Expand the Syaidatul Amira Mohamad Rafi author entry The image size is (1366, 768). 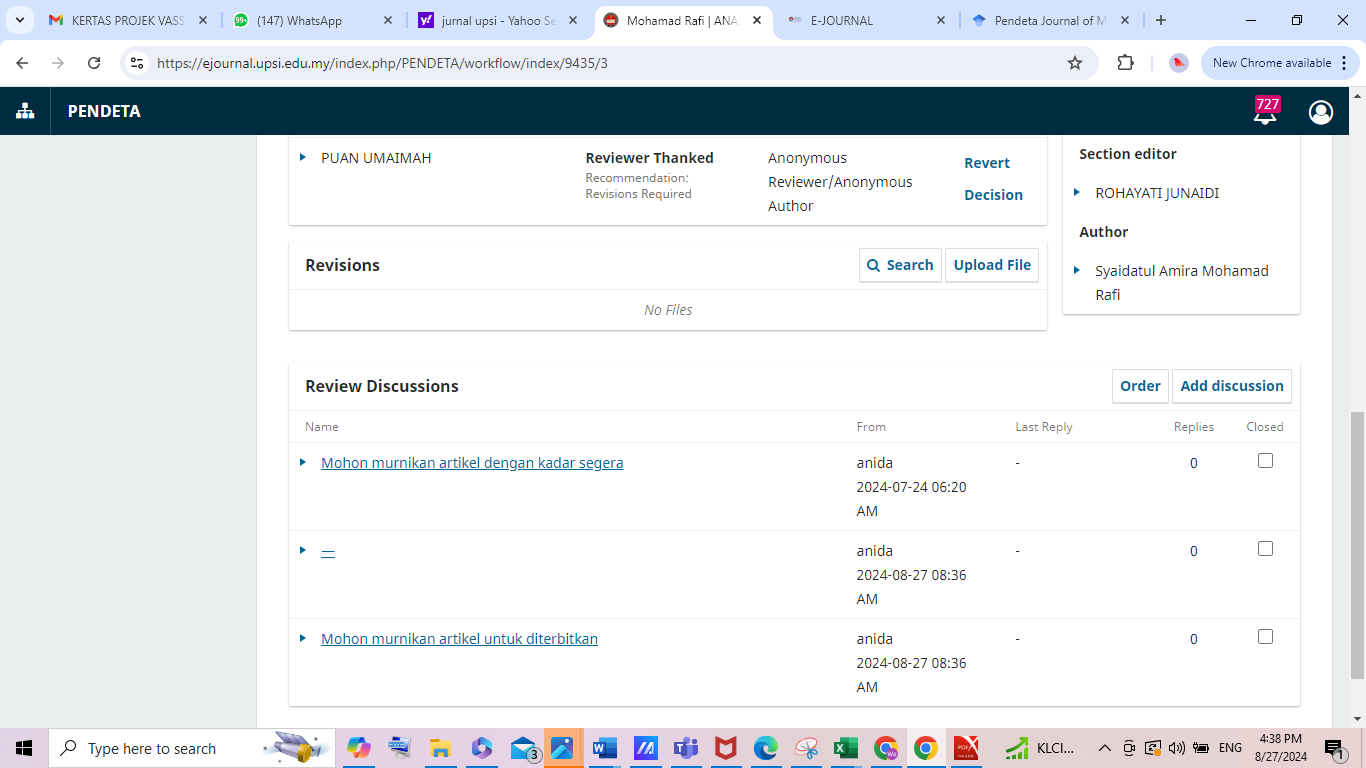pos(1077,270)
